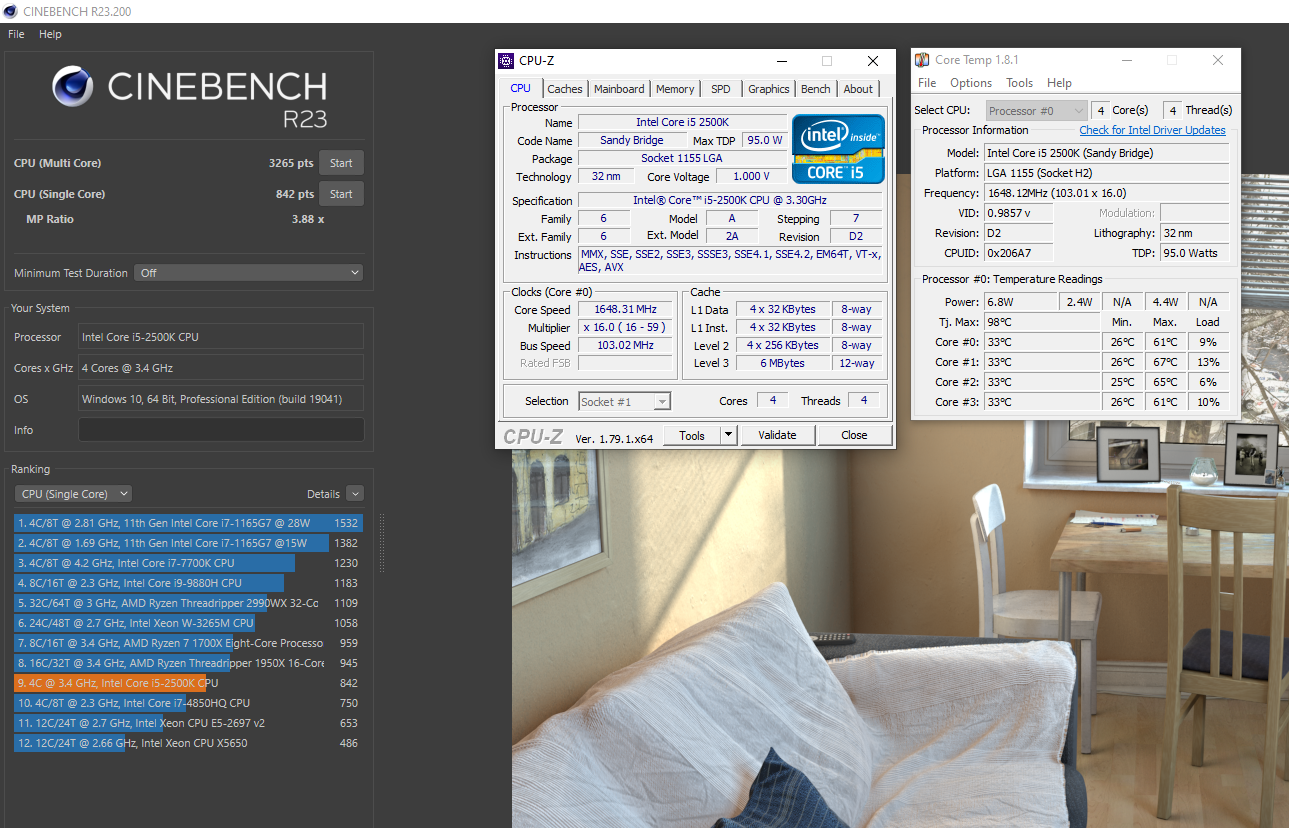Select the Intel Core i7-7700K ranking row
Image resolution: width=1289 pixels, height=828 pixels.
click(x=188, y=563)
